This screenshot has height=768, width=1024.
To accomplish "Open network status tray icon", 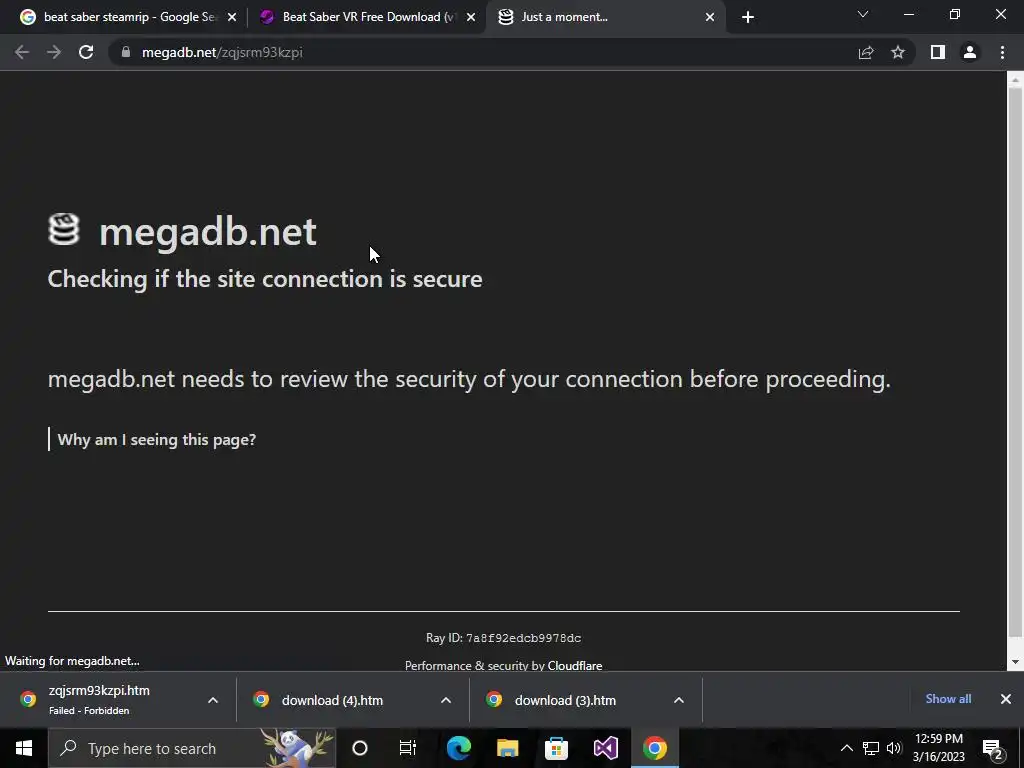I will (x=871, y=748).
